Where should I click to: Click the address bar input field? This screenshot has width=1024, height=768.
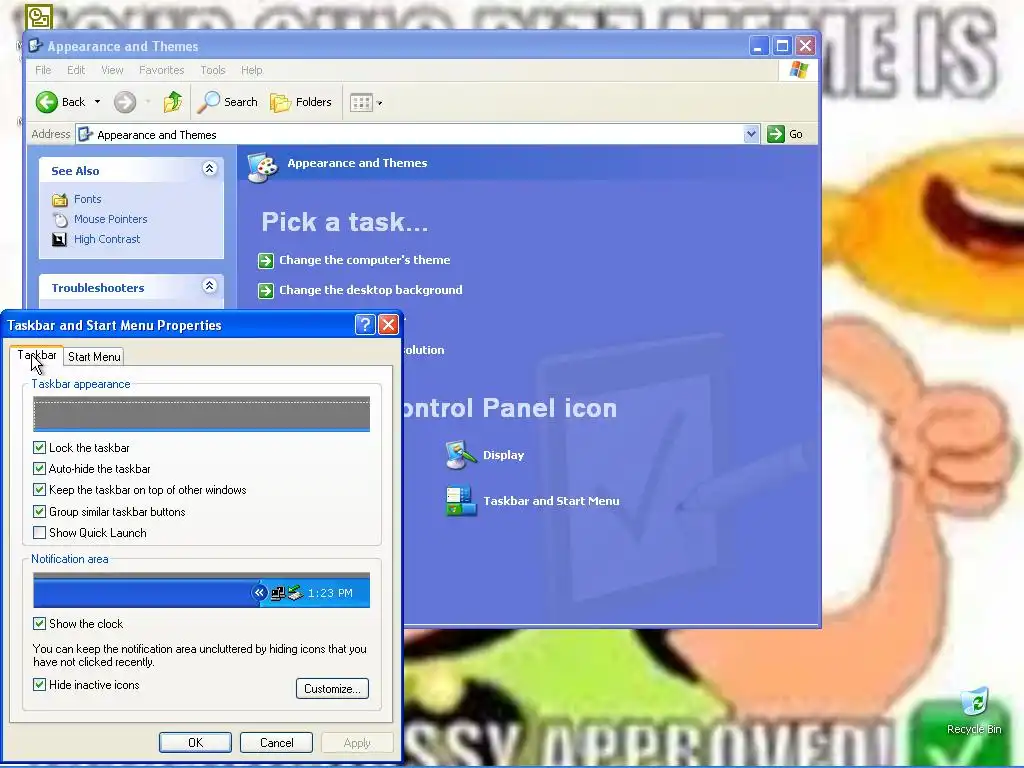point(418,135)
